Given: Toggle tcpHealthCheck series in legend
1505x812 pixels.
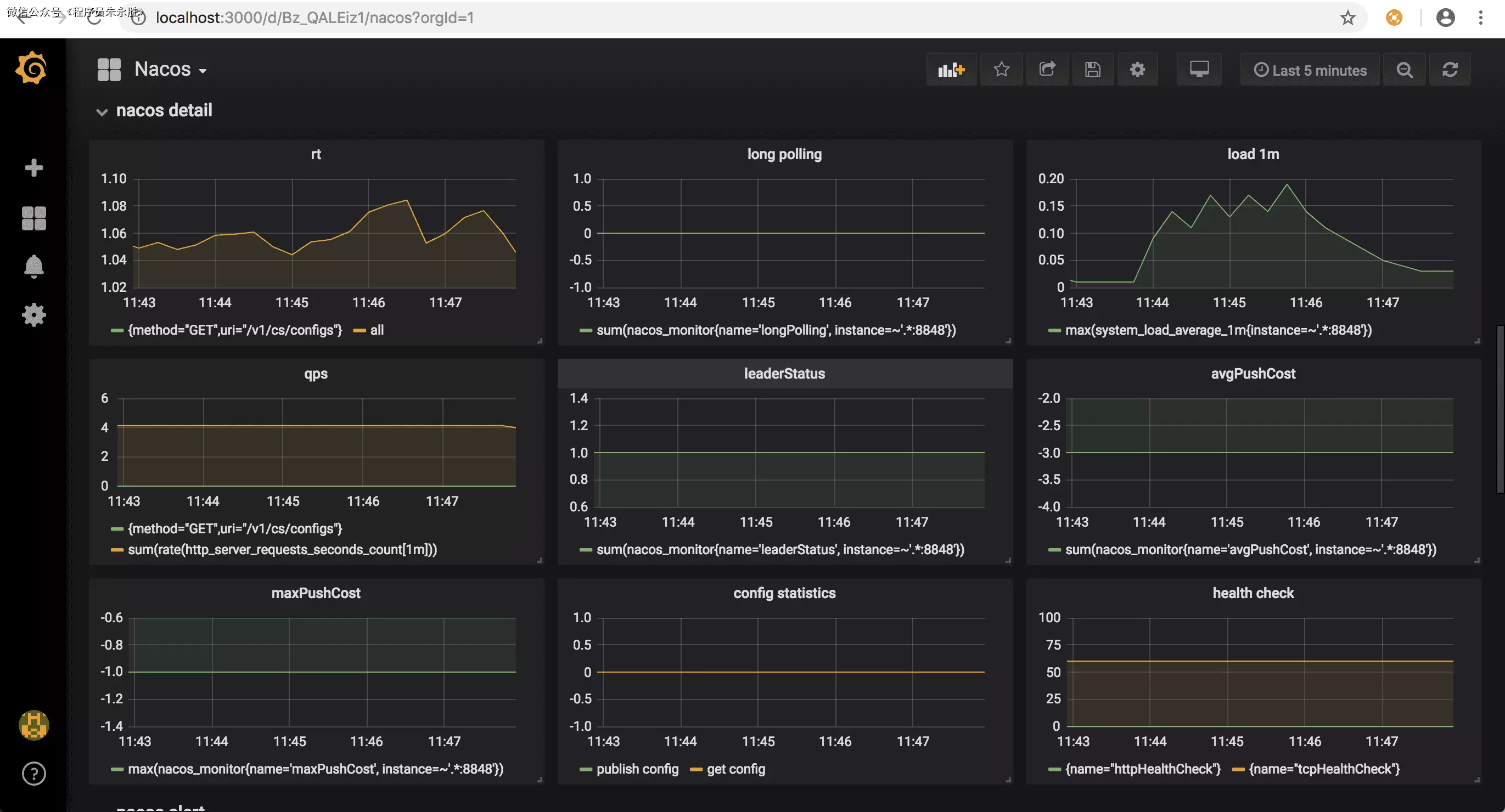Looking at the screenshot, I should coord(1324,769).
